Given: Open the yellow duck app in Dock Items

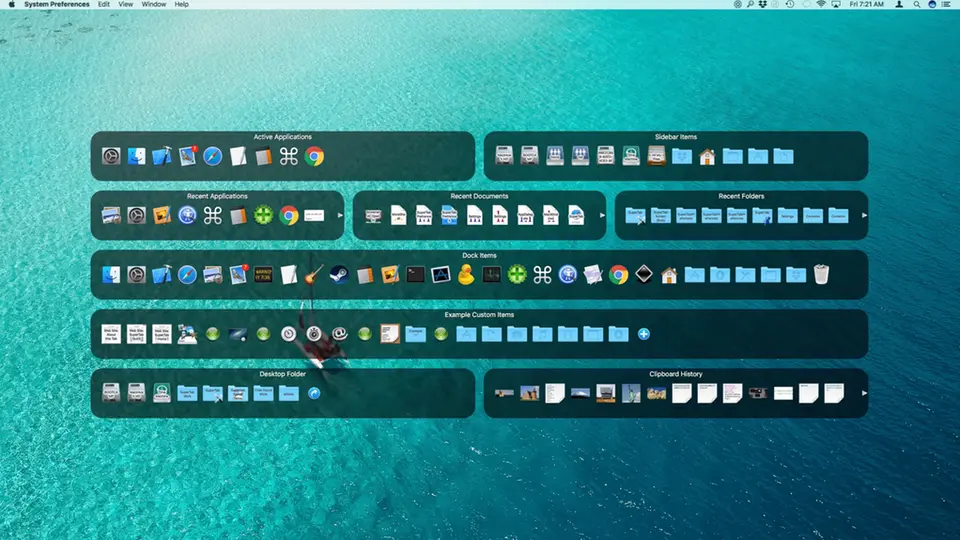Looking at the screenshot, I should pyautogui.click(x=465, y=274).
